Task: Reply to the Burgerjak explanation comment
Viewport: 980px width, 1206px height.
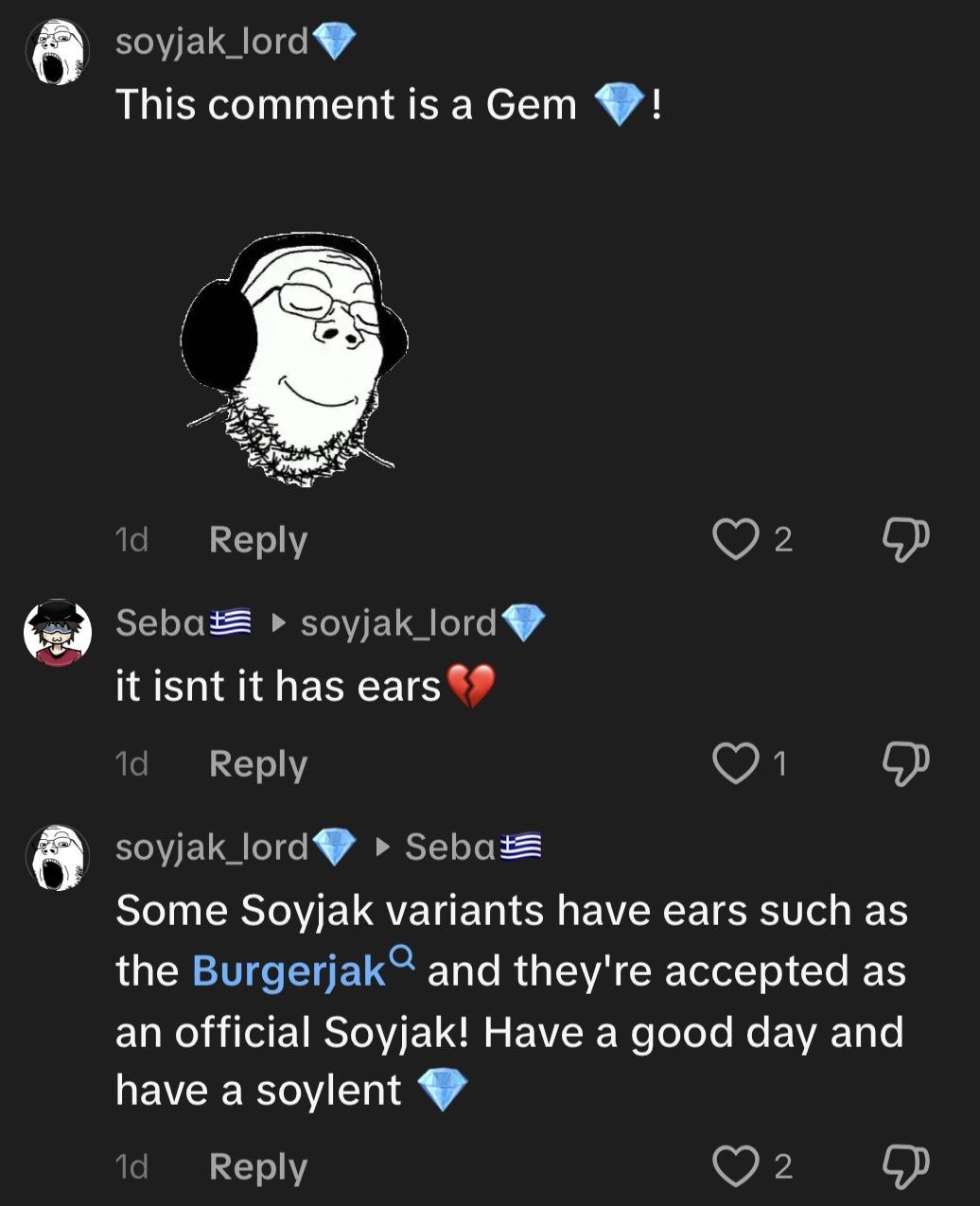Action: coord(257,1166)
